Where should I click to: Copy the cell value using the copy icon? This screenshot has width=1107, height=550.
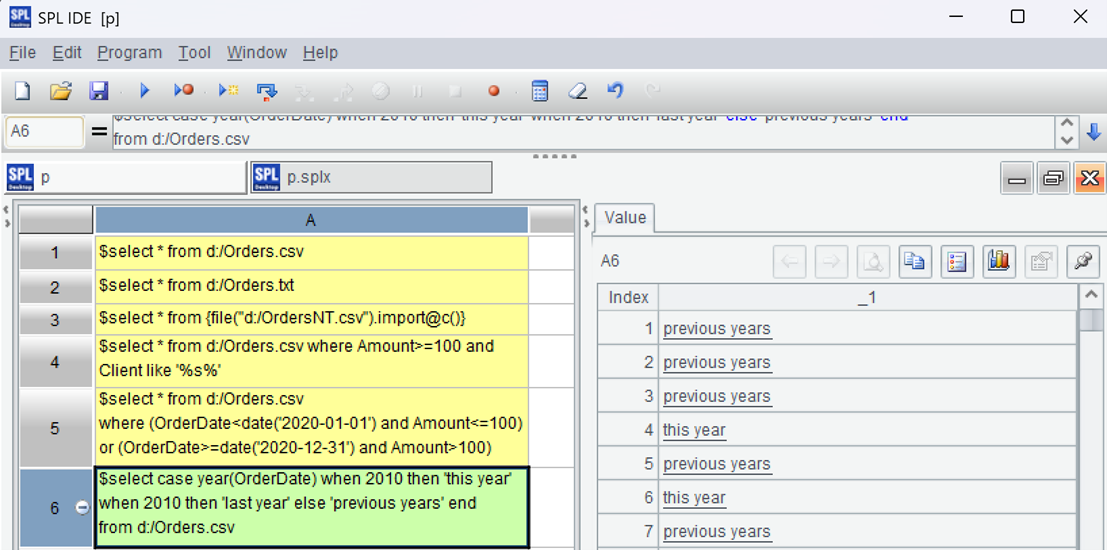(x=913, y=262)
